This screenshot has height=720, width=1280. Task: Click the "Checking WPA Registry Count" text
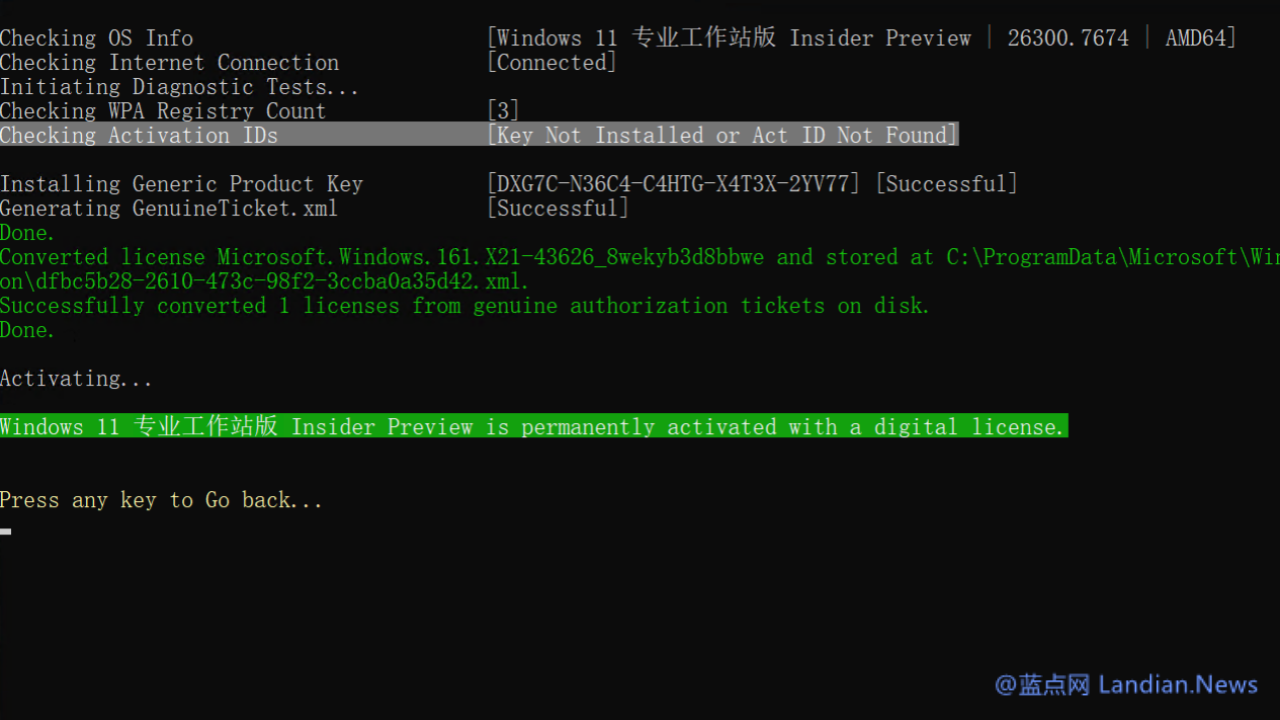coord(163,111)
